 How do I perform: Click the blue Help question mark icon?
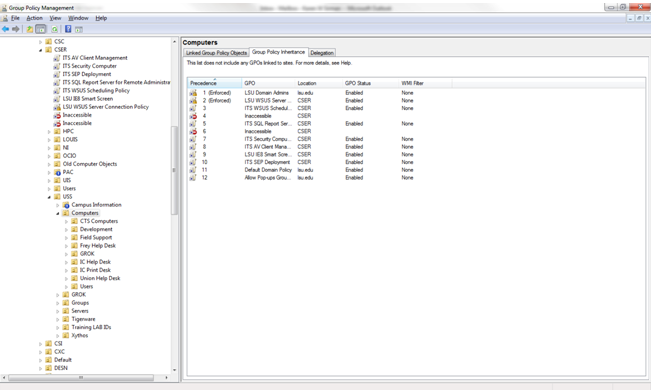pyautogui.click(x=68, y=29)
